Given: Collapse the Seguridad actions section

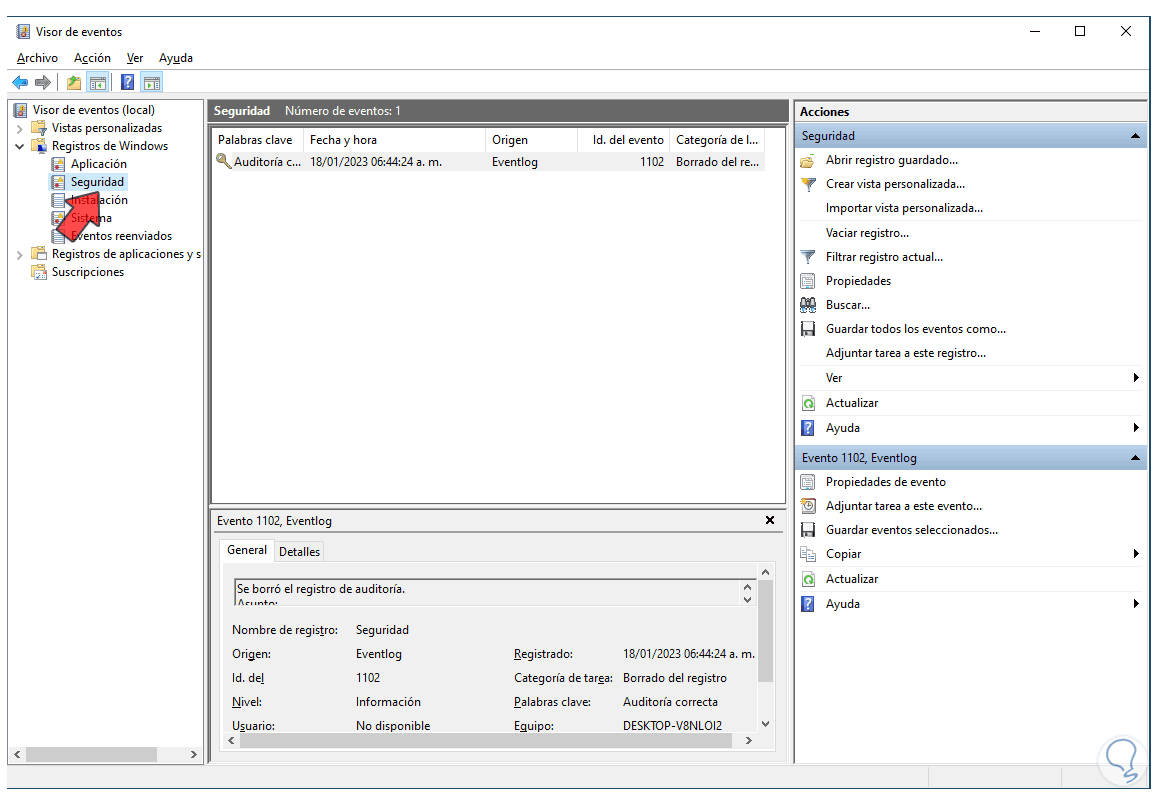Looking at the screenshot, I should [x=1135, y=136].
